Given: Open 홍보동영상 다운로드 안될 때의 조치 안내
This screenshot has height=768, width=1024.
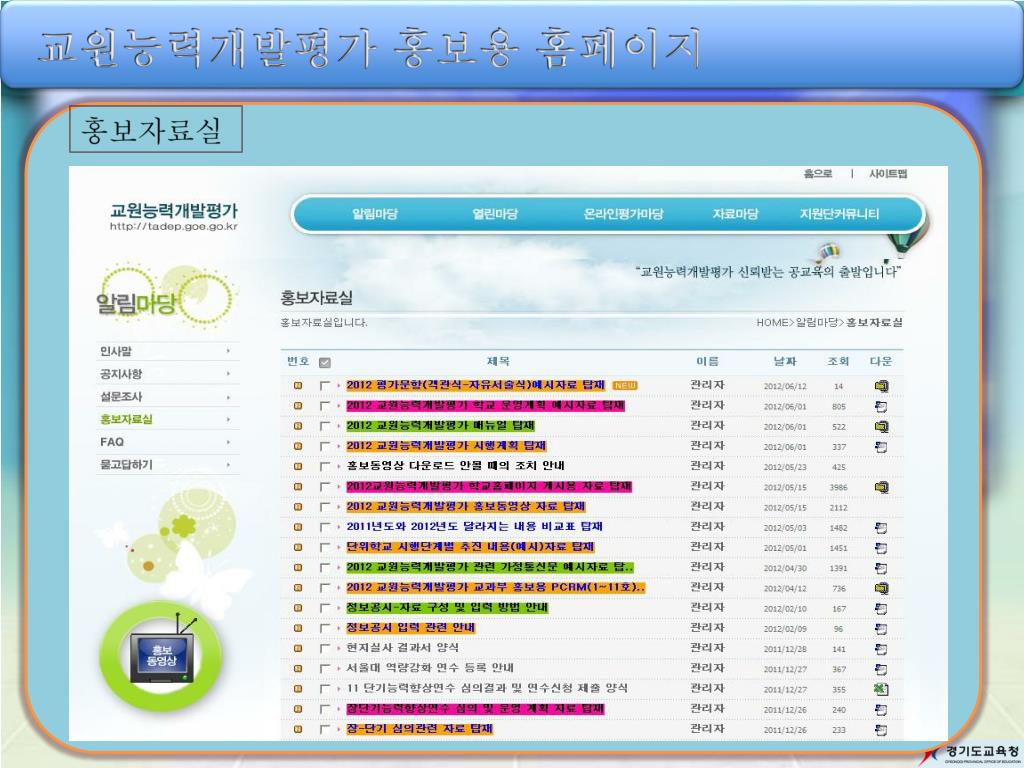Looking at the screenshot, I should tap(456, 466).
